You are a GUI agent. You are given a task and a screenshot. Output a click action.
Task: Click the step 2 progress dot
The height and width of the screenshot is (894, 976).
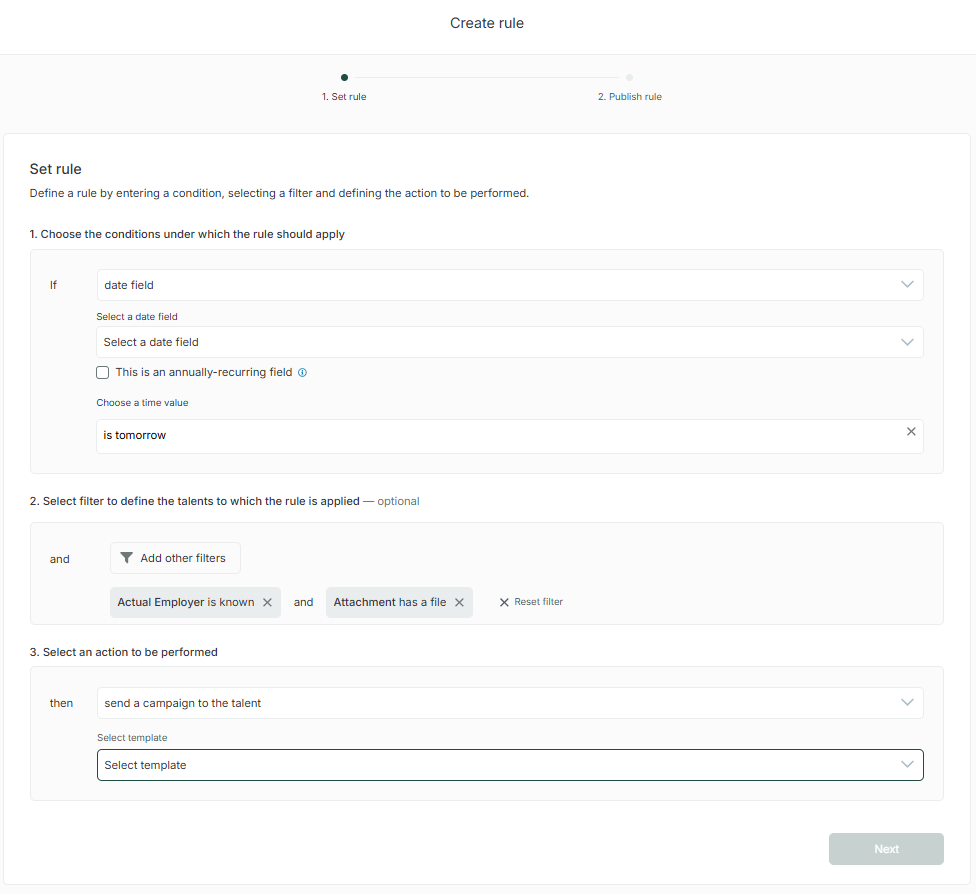click(629, 77)
